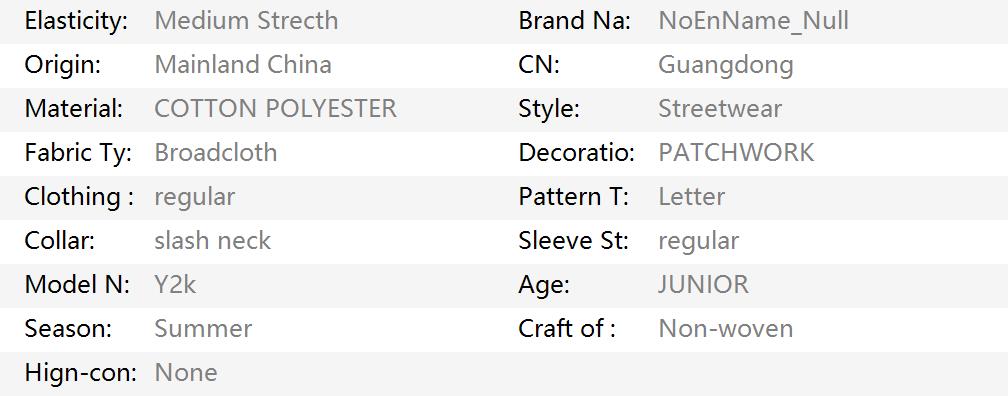Click the Elasticity label

click(x=76, y=21)
